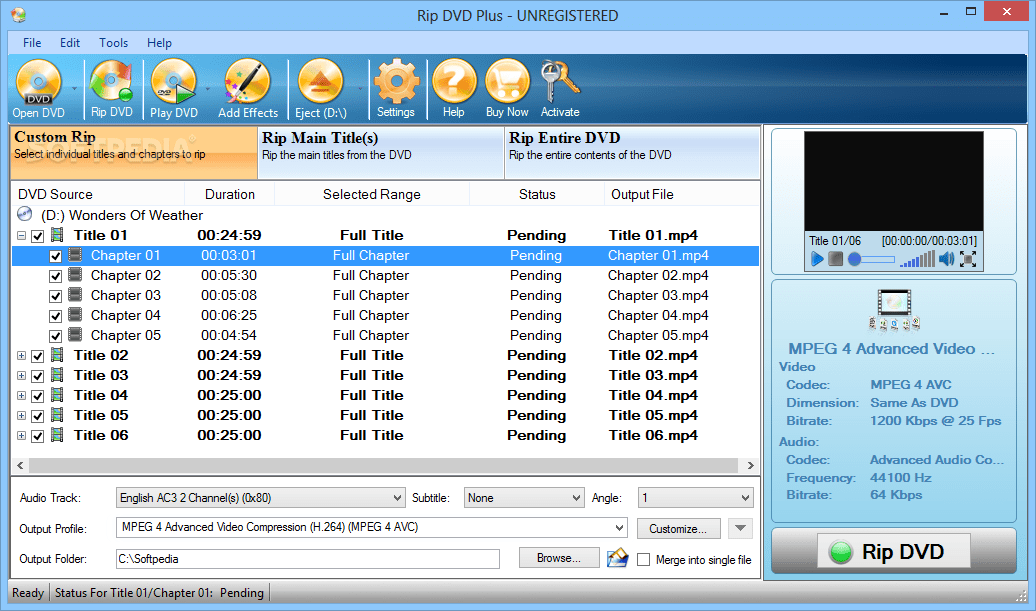Click the Buy Now cart icon
This screenshot has width=1036, height=611.
[507, 89]
